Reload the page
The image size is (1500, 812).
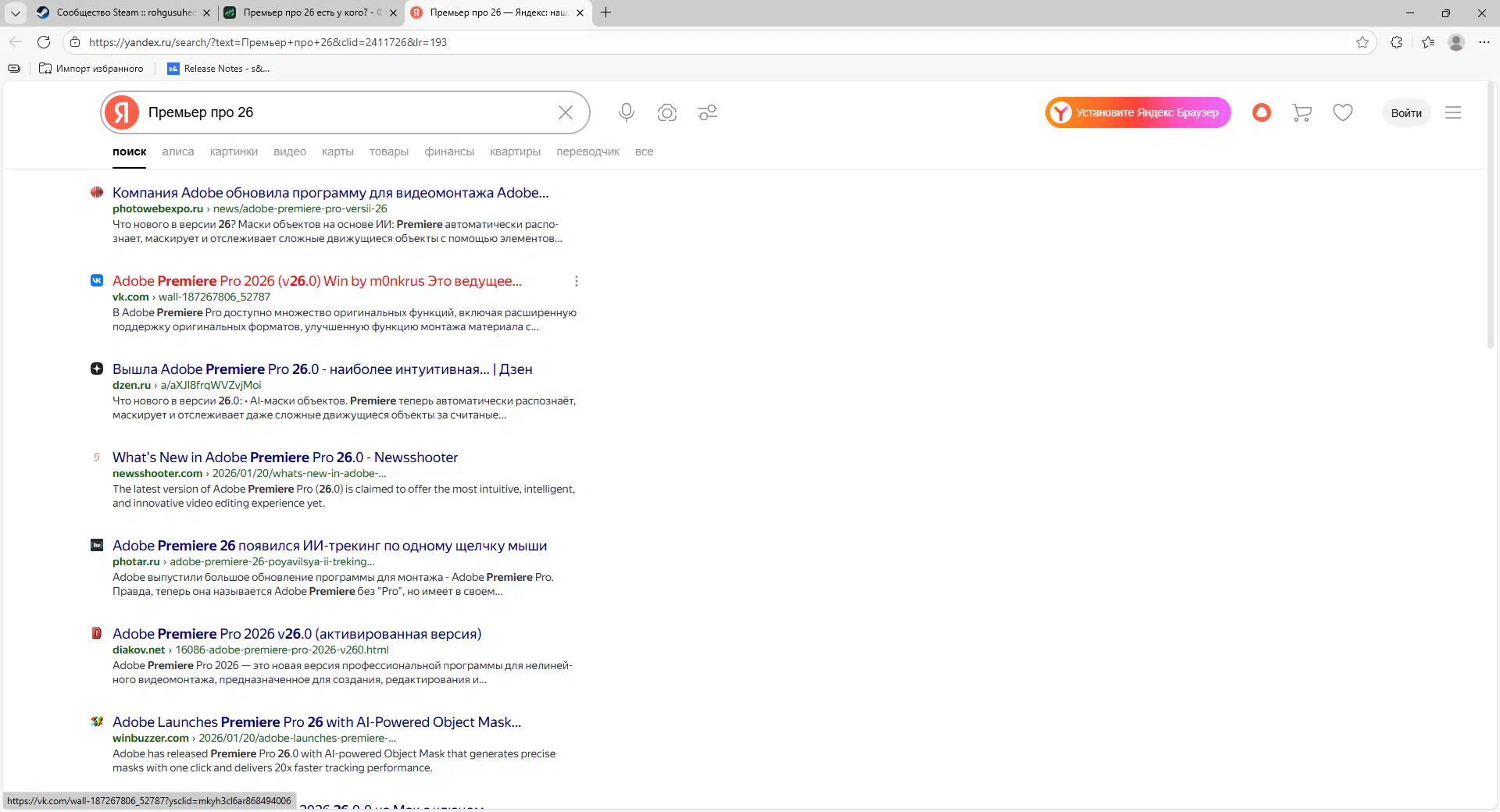point(44,42)
